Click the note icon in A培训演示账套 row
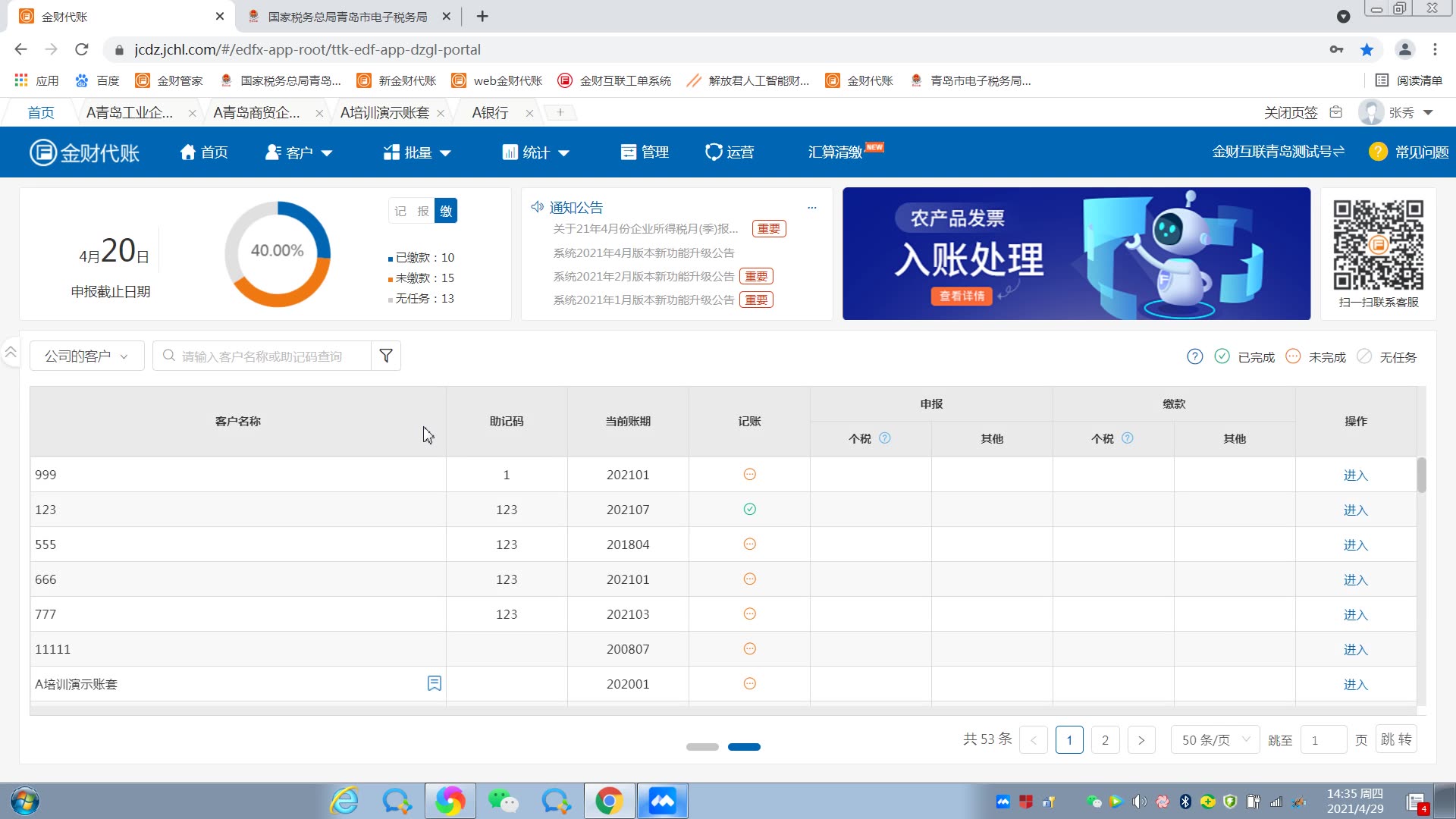Image resolution: width=1456 pixels, height=819 pixels. pos(435,683)
